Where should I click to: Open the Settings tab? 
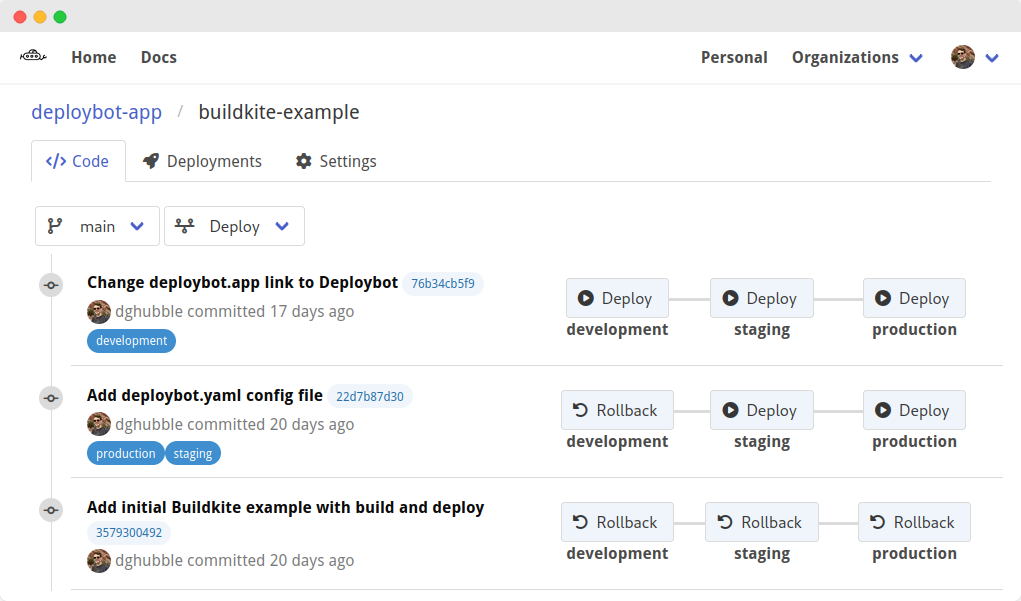pyautogui.click(x=336, y=161)
